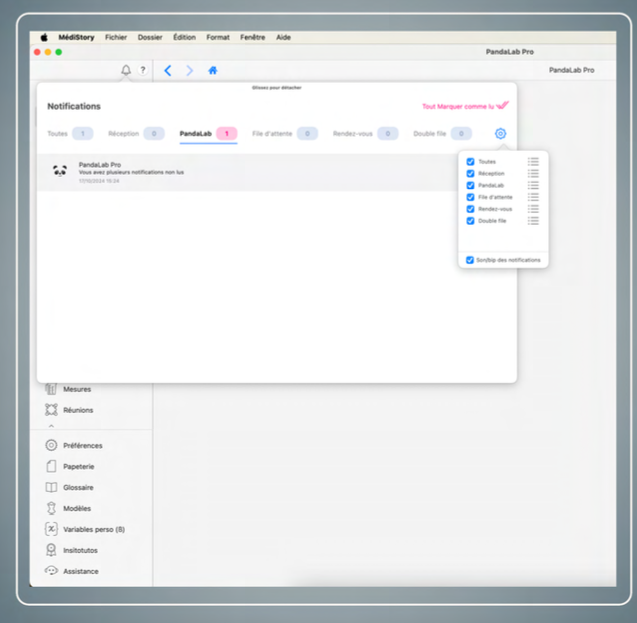Image resolution: width=637 pixels, height=623 pixels.
Task: Click the Insitotutos icon
Action: (x=51, y=550)
